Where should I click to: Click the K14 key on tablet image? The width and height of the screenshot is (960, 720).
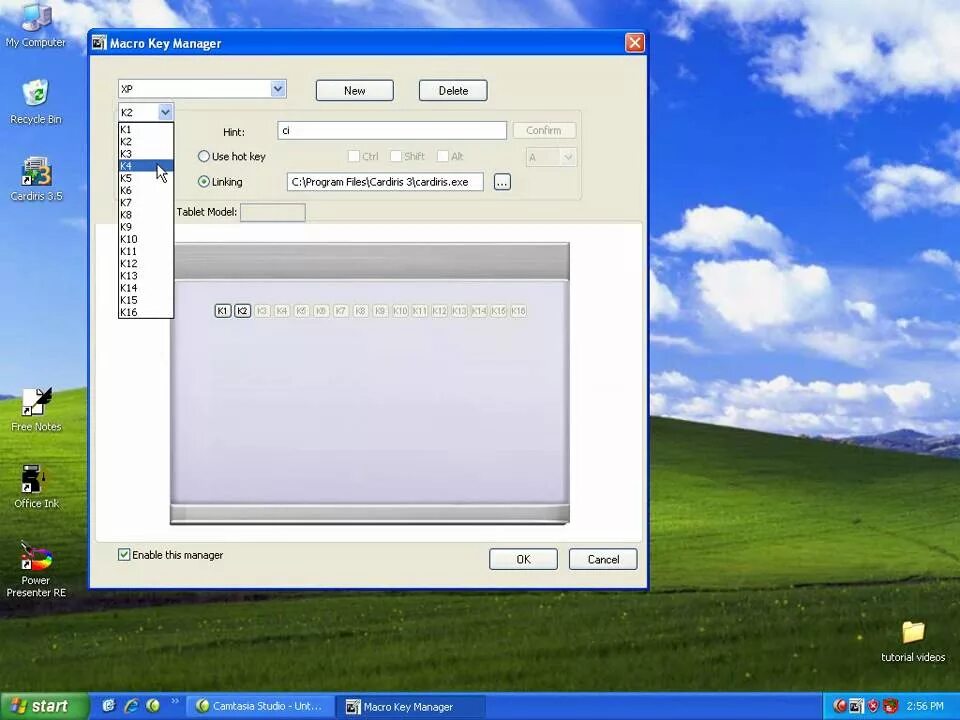pyautogui.click(x=479, y=311)
